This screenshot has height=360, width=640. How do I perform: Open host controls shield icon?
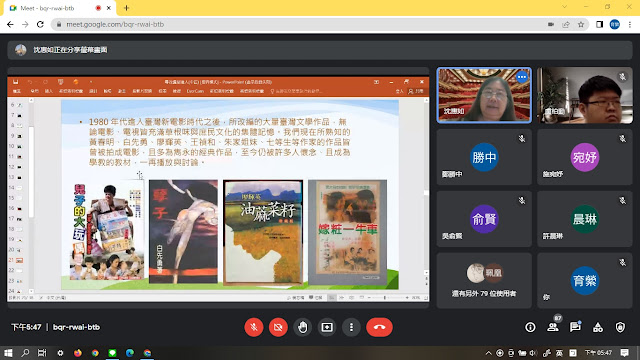tap(620, 327)
